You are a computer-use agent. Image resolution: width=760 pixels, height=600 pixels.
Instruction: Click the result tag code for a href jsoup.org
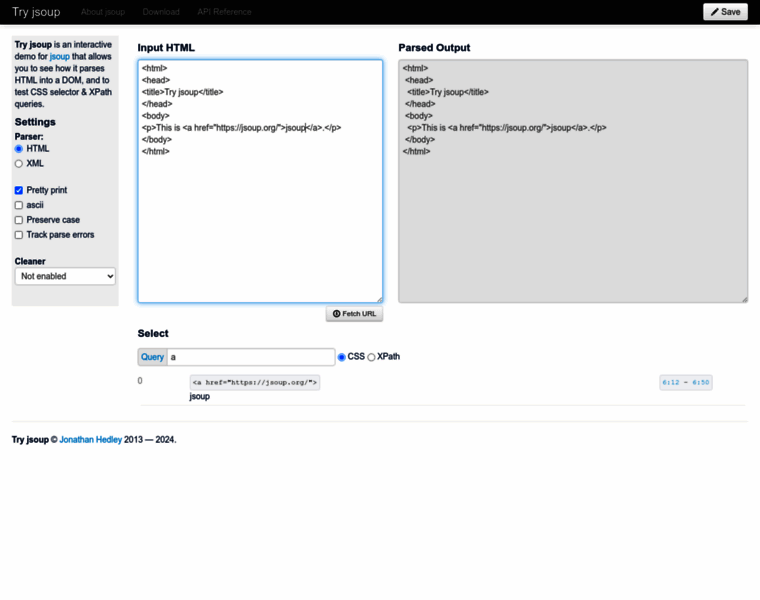coord(254,382)
